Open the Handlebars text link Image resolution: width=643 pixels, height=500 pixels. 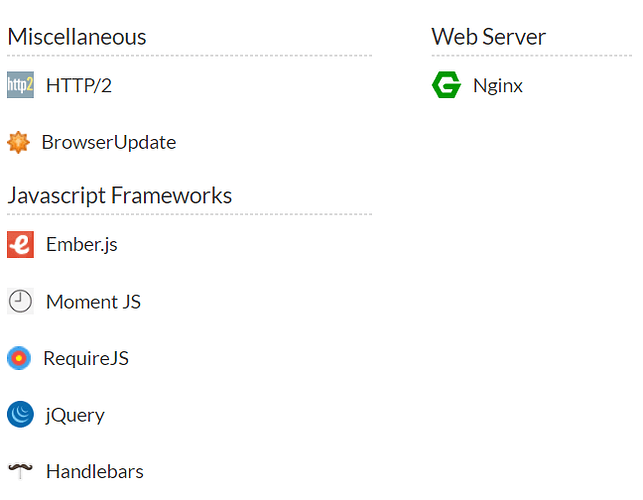point(95,471)
